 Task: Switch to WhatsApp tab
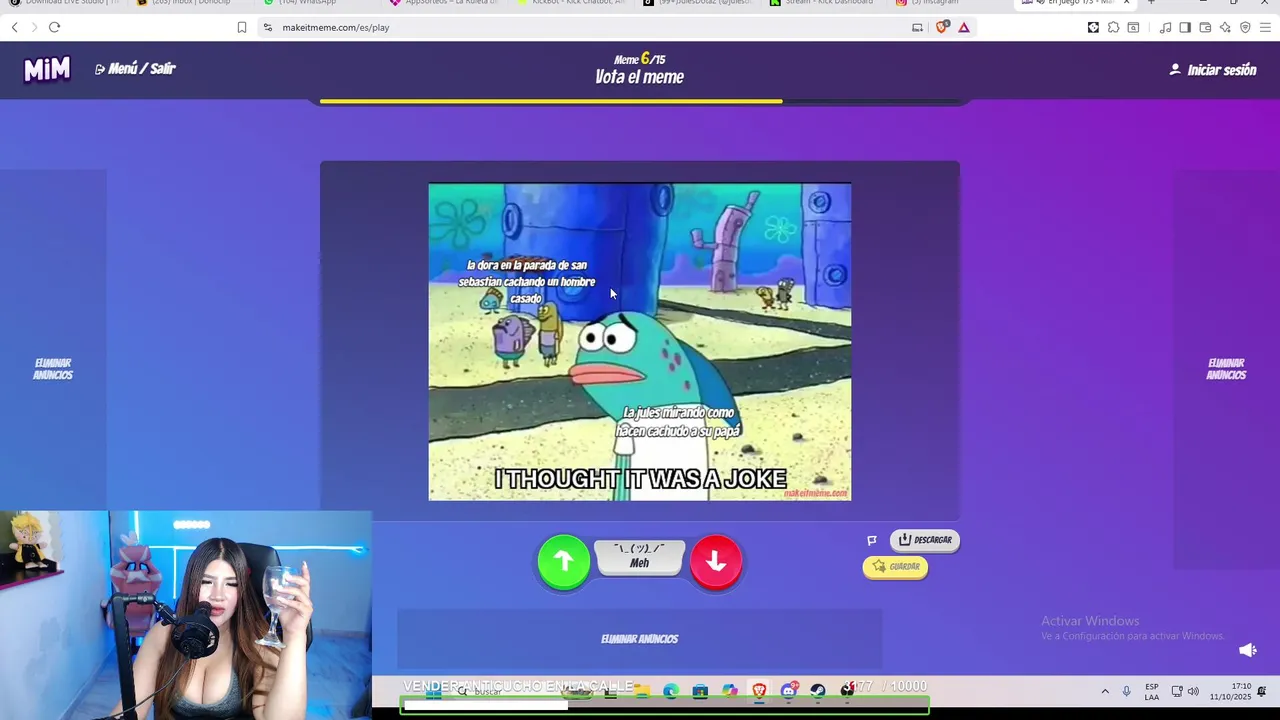coord(315,3)
